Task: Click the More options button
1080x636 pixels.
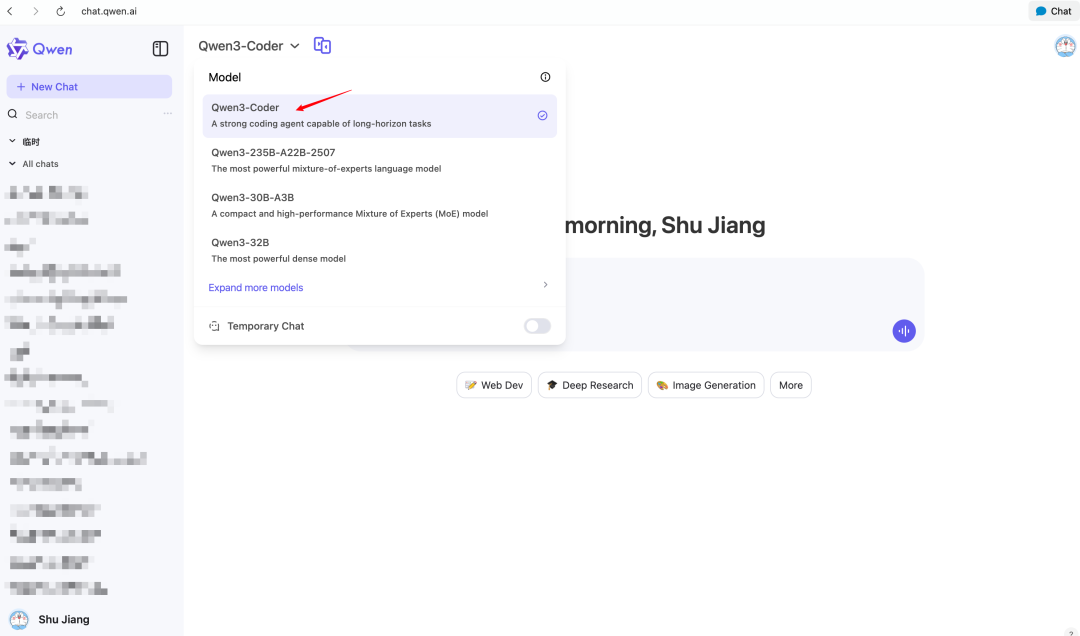Action: tap(791, 385)
